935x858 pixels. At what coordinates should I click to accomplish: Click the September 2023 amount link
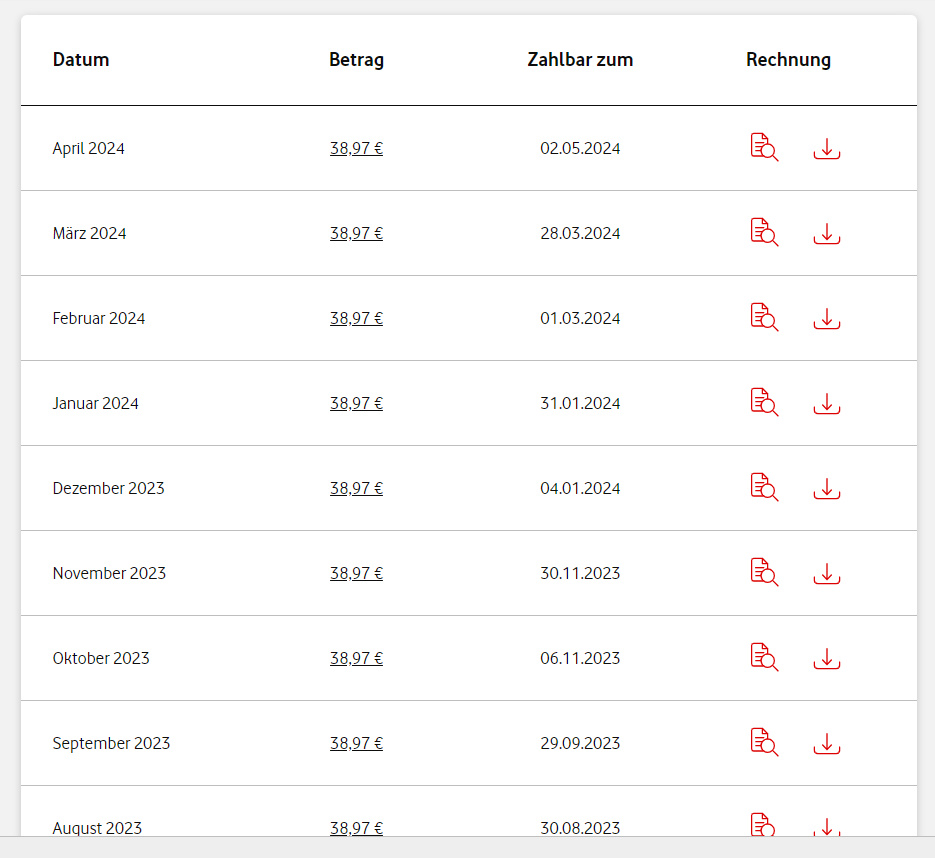pyautogui.click(x=356, y=744)
